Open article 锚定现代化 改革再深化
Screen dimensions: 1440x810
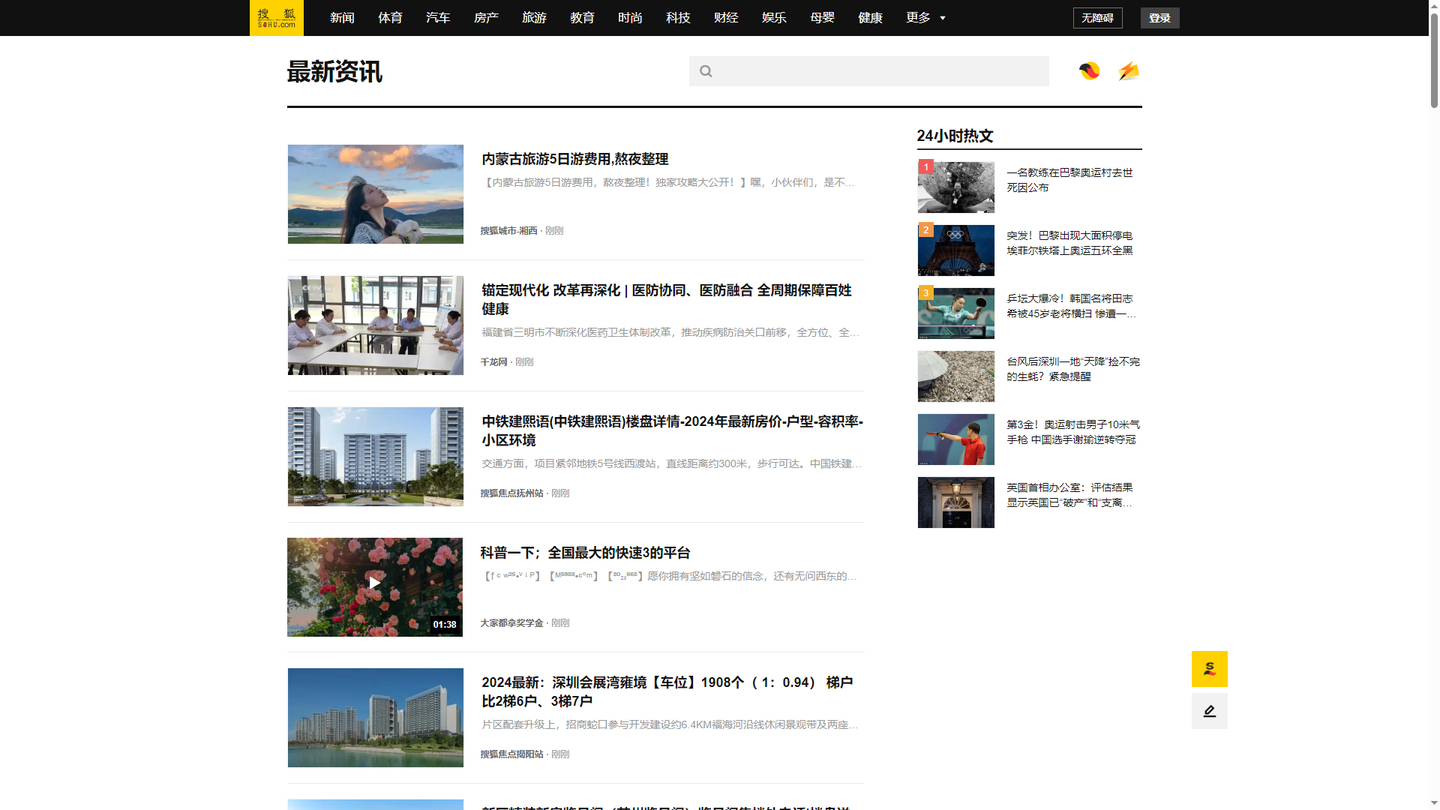(x=666, y=299)
